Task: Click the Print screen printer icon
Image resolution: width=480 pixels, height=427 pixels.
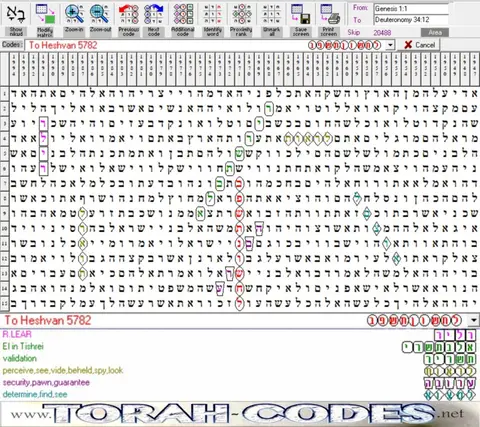Action: [329, 14]
